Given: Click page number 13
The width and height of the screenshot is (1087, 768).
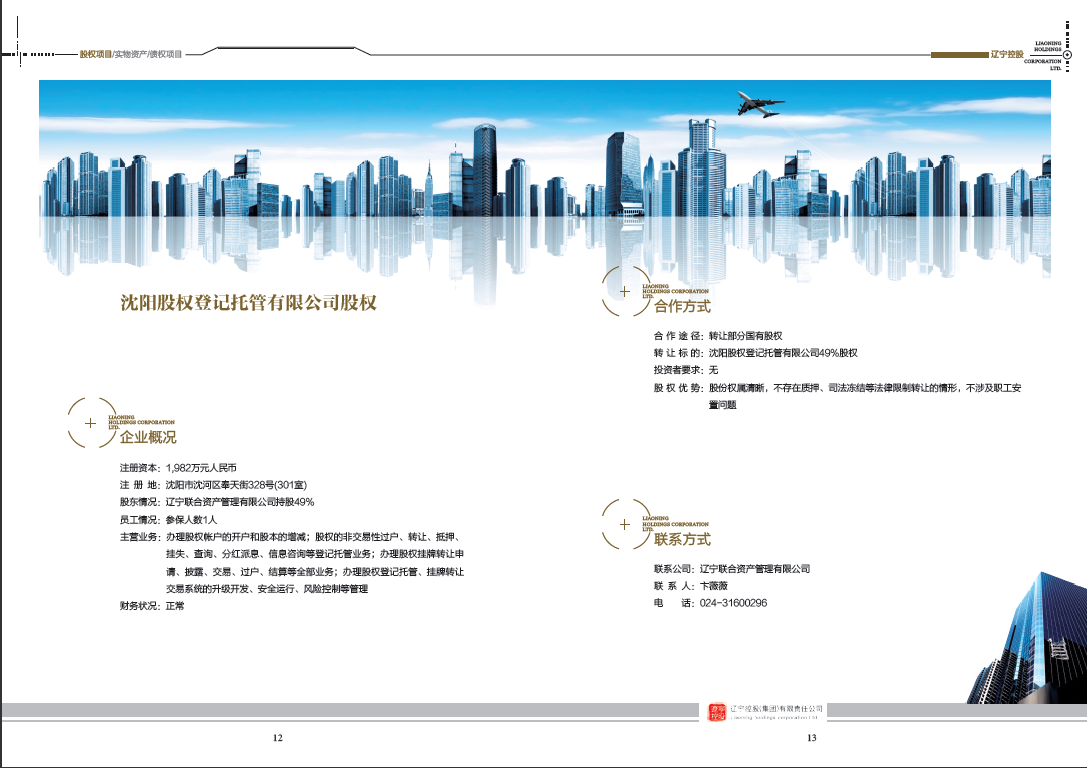Looking at the screenshot, I should [x=811, y=738].
